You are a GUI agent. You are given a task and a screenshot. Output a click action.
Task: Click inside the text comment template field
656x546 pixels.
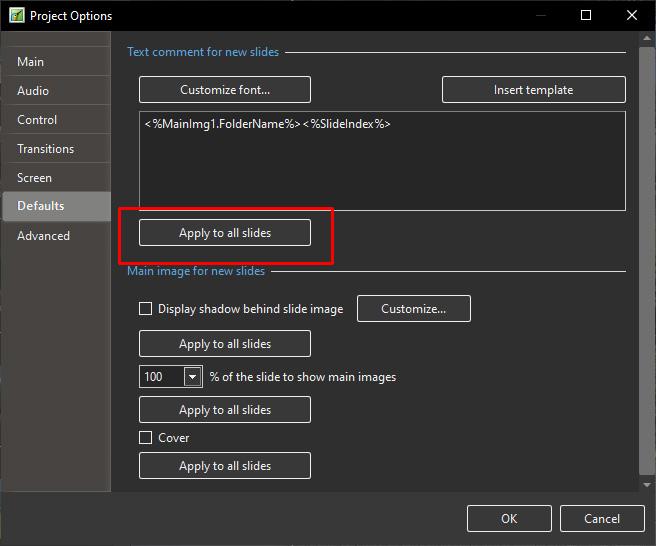pos(382,165)
